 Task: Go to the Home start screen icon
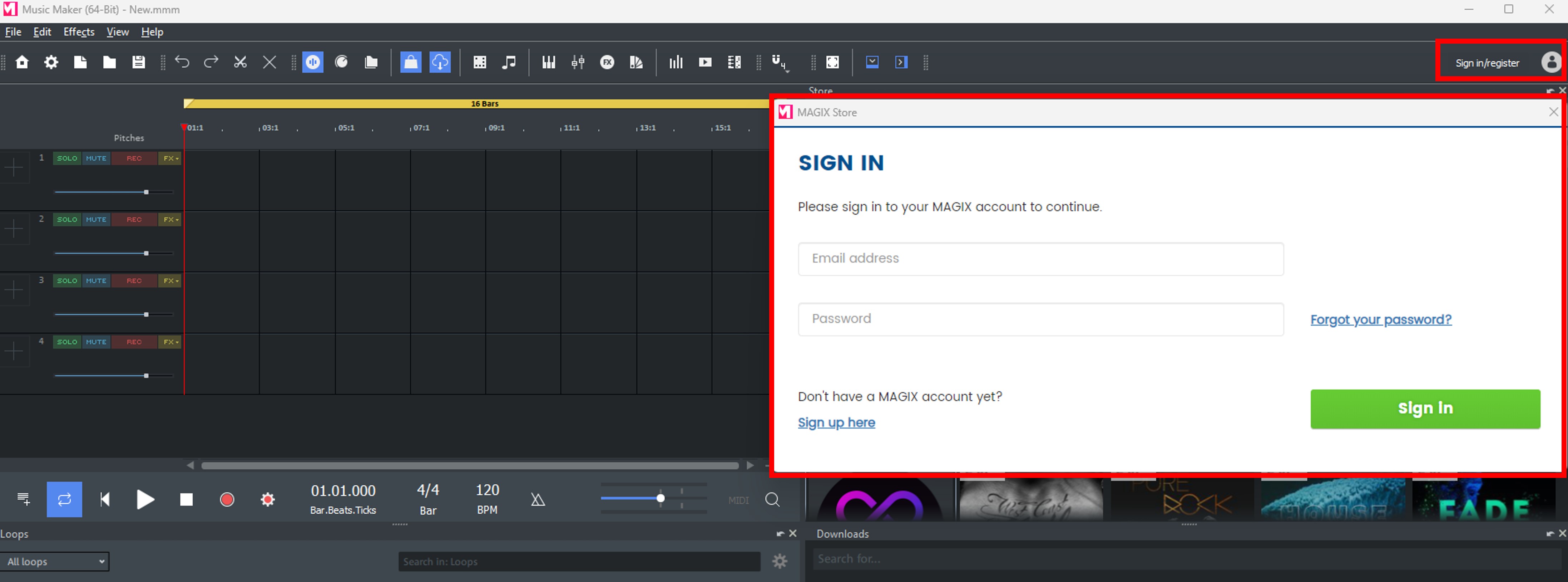(x=22, y=62)
